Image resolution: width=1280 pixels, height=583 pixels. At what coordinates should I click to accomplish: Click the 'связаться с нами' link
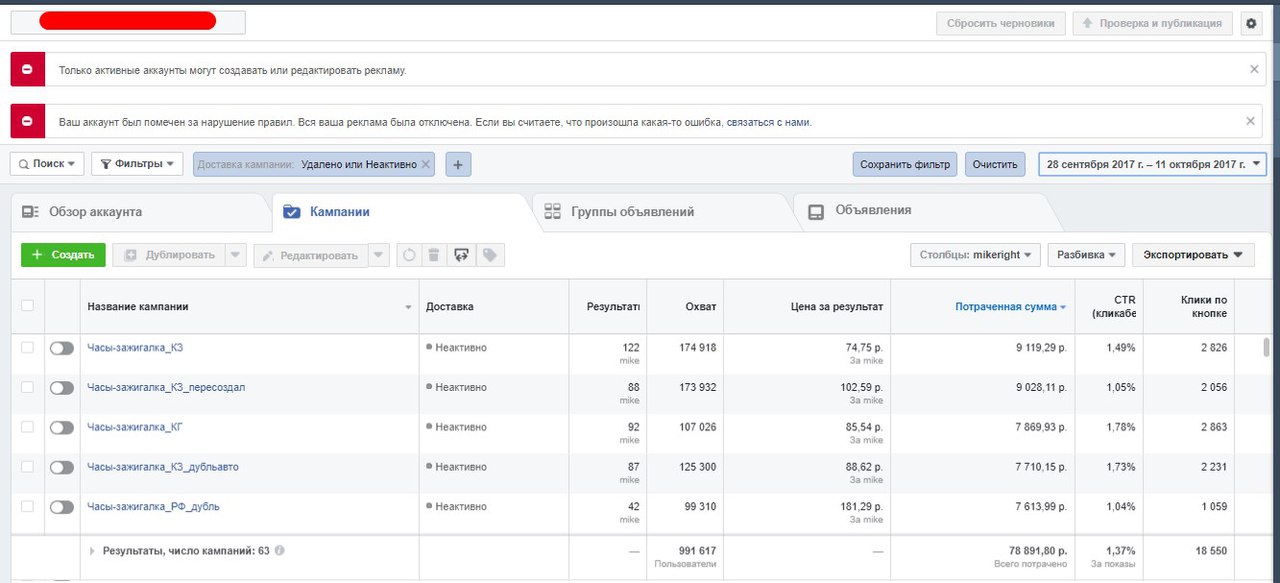[x=768, y=123]
